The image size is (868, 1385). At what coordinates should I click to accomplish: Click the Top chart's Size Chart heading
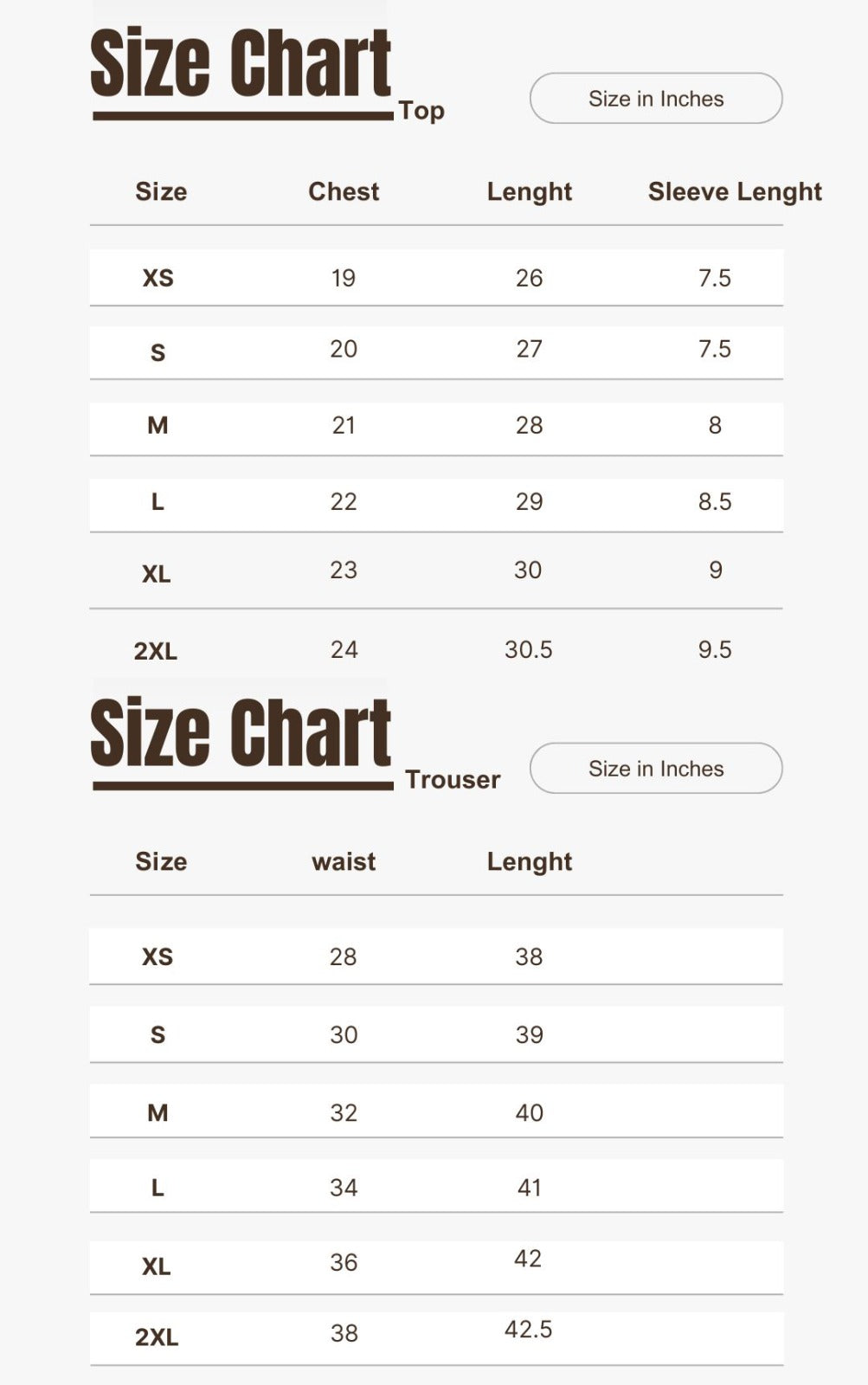click(241, 64)
